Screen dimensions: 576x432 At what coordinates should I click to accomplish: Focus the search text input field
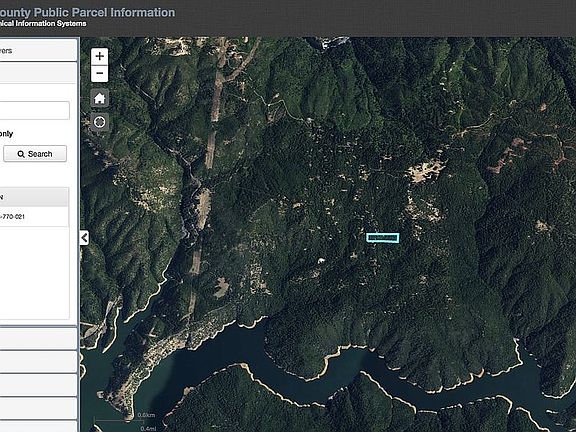[34, 110]
